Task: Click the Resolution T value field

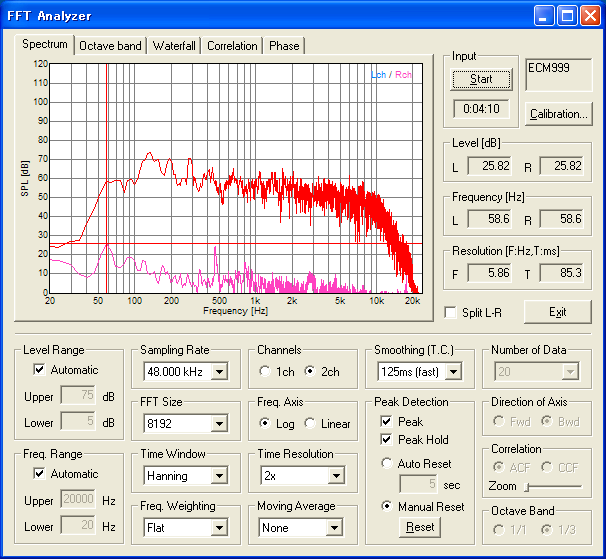Action: point(562,273)
